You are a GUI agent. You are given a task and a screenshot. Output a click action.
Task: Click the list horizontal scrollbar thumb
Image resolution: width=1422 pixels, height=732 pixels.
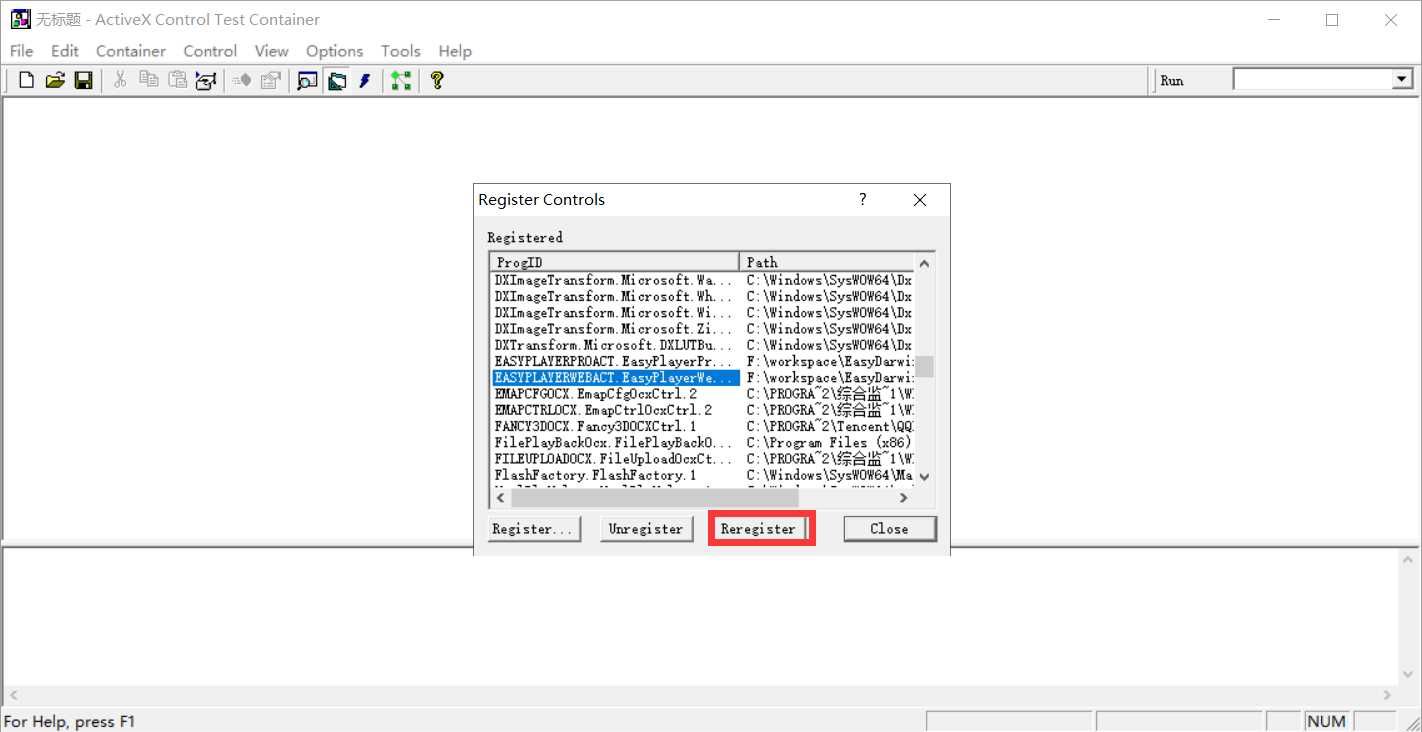coord(654,497)
